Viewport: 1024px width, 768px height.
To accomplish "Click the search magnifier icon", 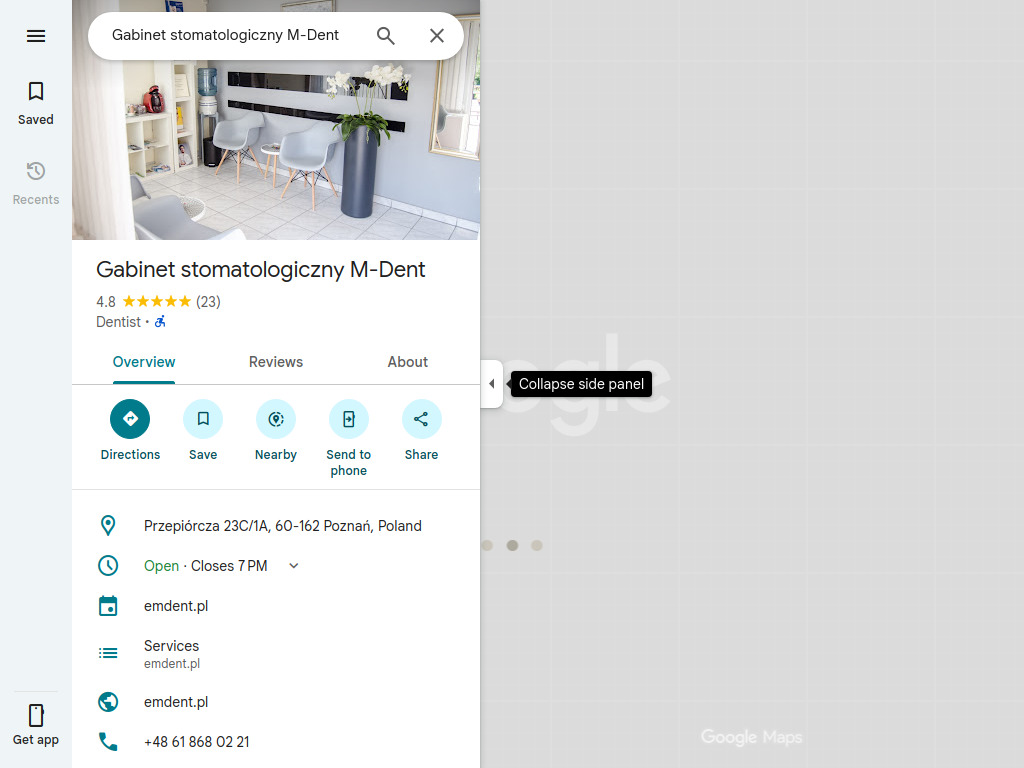I will click(x=386, y=36).
